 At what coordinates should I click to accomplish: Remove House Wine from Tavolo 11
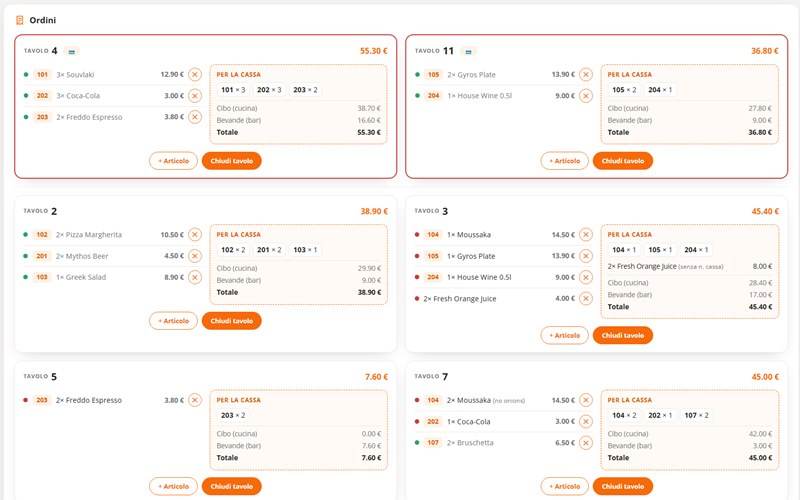[586, 96]
